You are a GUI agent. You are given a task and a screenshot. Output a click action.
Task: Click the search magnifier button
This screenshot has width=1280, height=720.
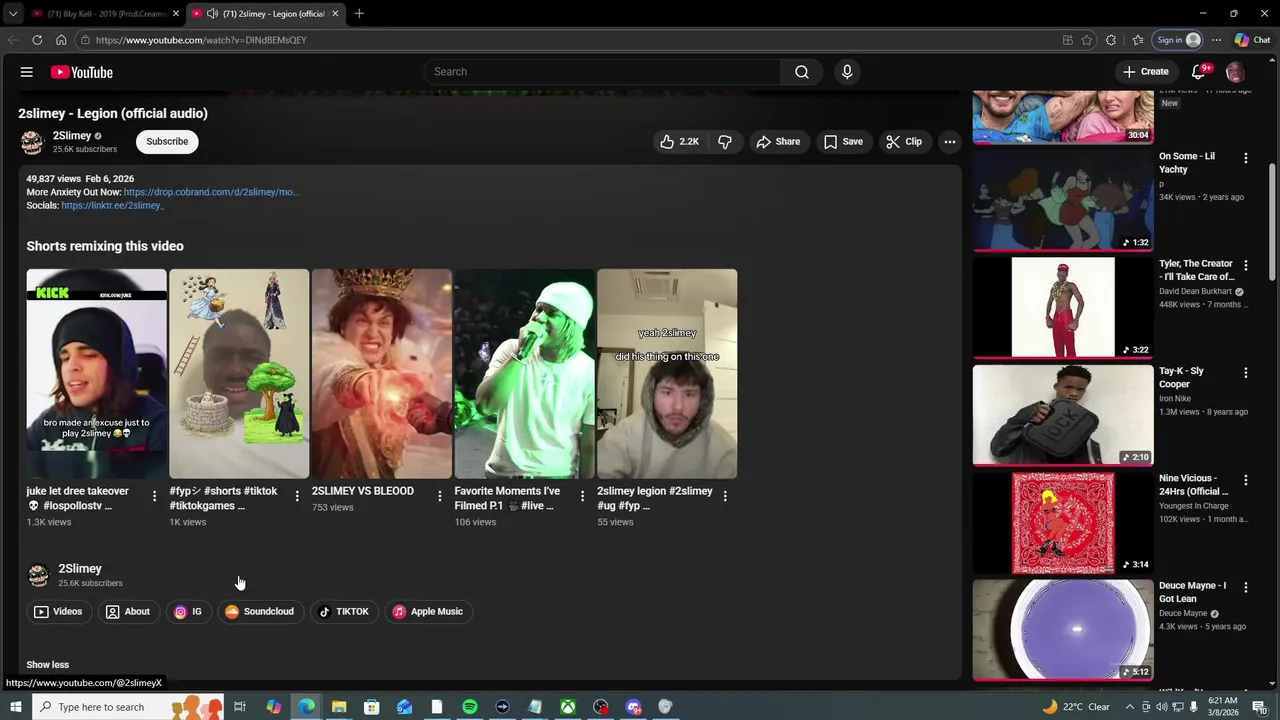coord(802,72)
